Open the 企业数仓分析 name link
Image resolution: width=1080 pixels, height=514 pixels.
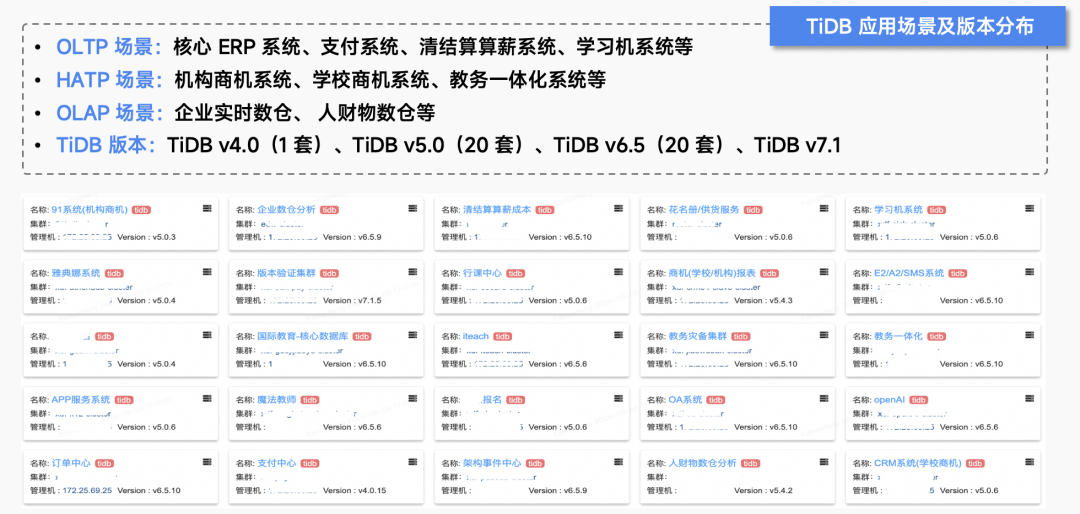(x=286, y=210)
